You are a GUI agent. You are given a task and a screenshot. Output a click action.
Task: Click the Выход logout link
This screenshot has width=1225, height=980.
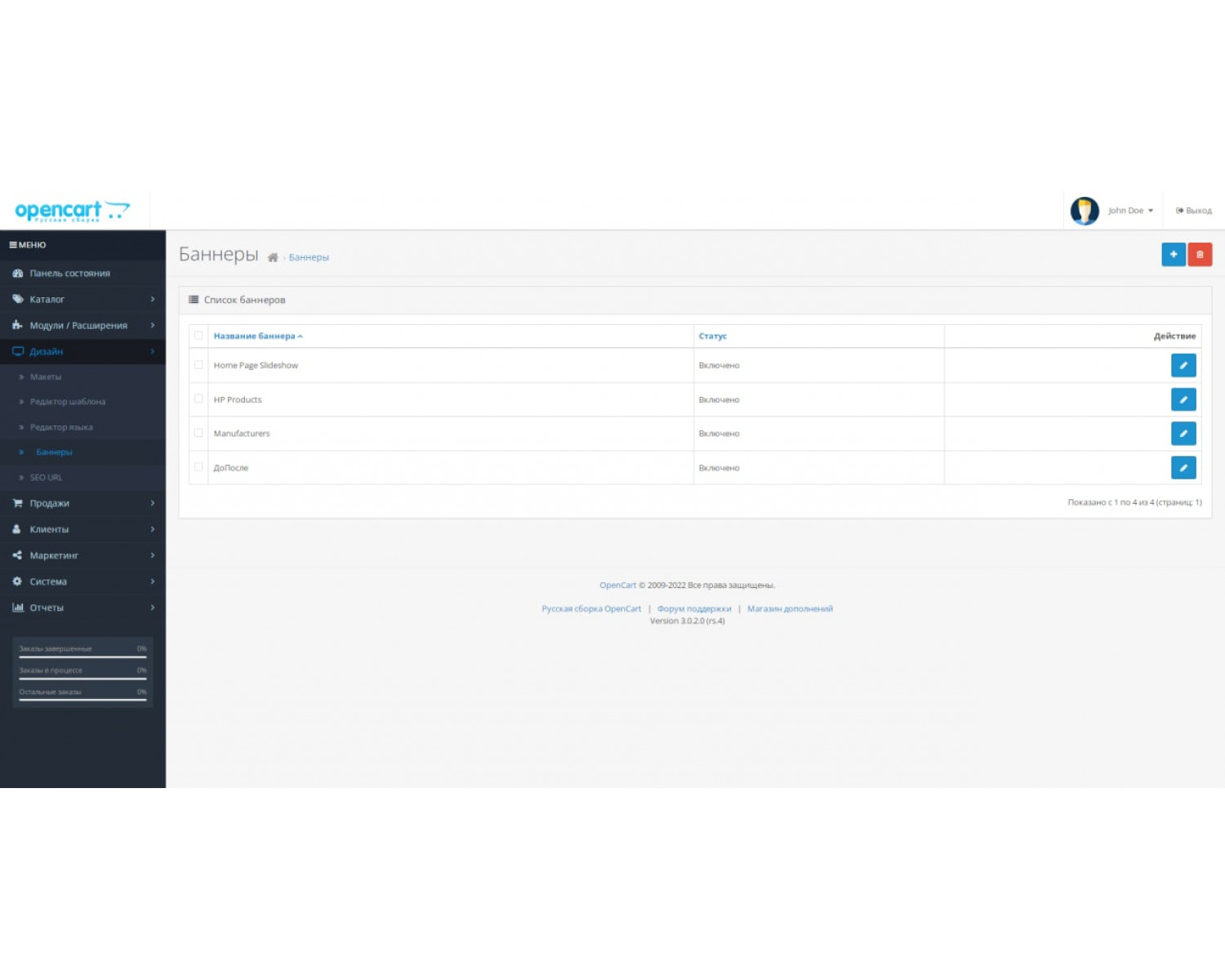pos(1192,210)
